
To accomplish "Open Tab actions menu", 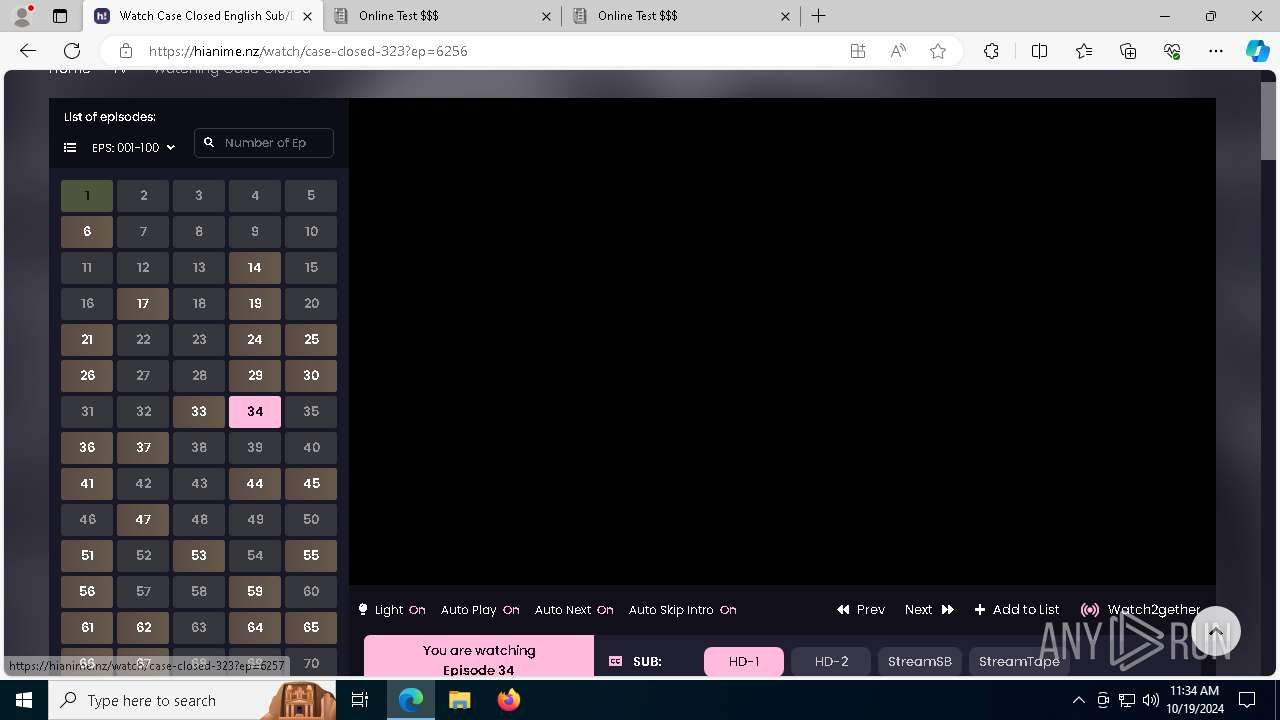I will pos(60,16).
